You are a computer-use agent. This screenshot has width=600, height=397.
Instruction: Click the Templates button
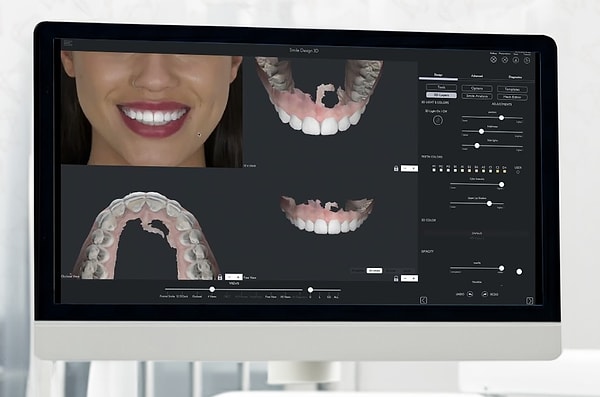tap(512, 89)
